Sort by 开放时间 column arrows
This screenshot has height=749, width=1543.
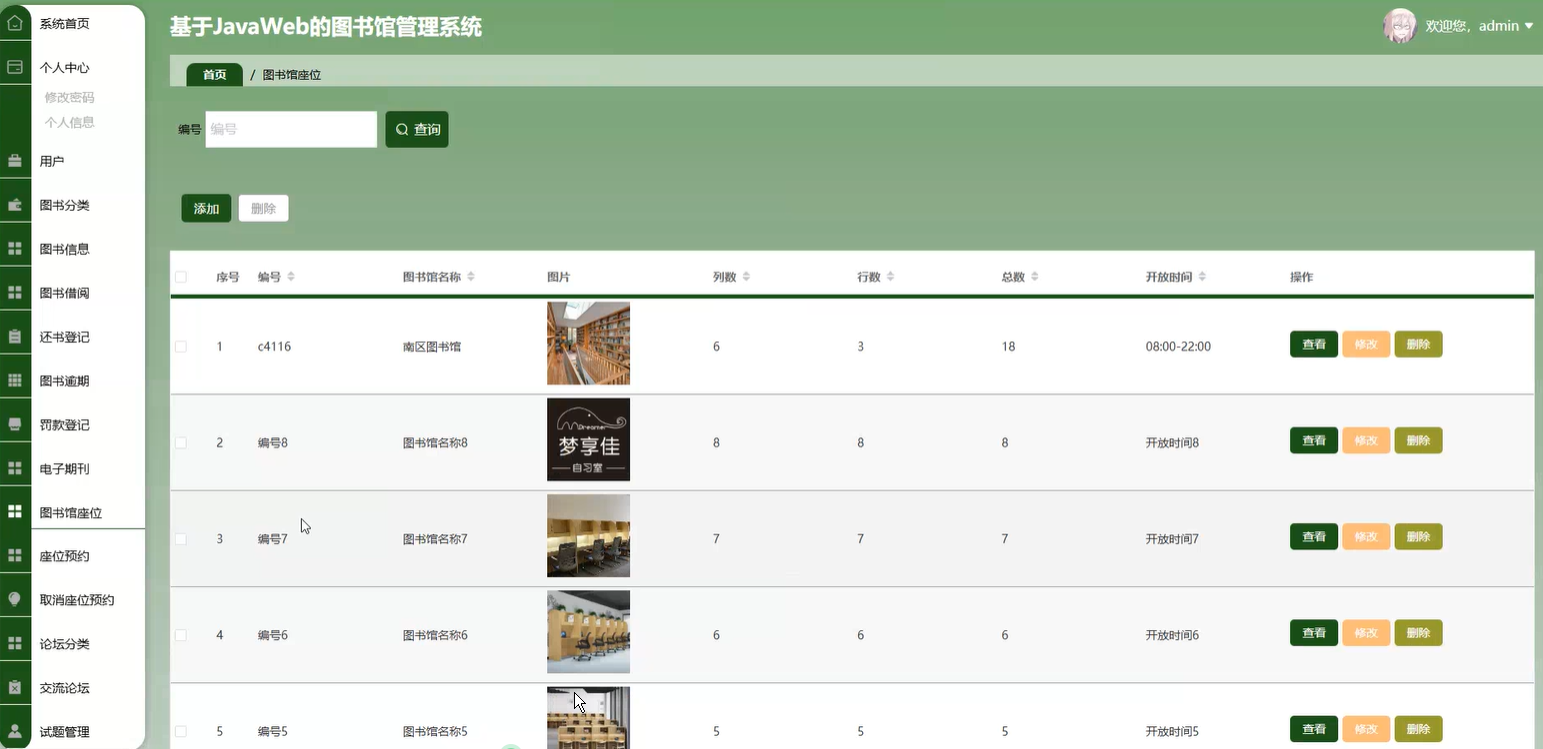click(1202, 277)
